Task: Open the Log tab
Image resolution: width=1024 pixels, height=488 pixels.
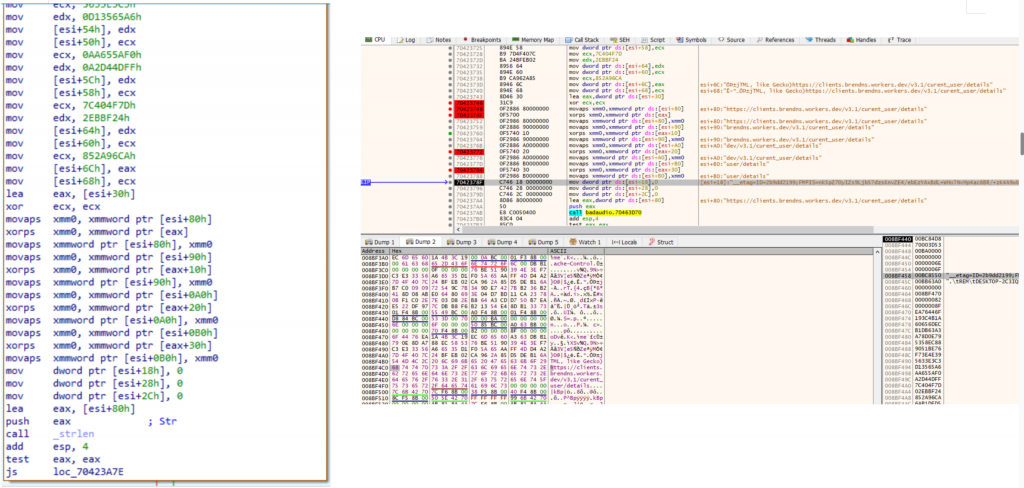Action: (x=408, y=39)
